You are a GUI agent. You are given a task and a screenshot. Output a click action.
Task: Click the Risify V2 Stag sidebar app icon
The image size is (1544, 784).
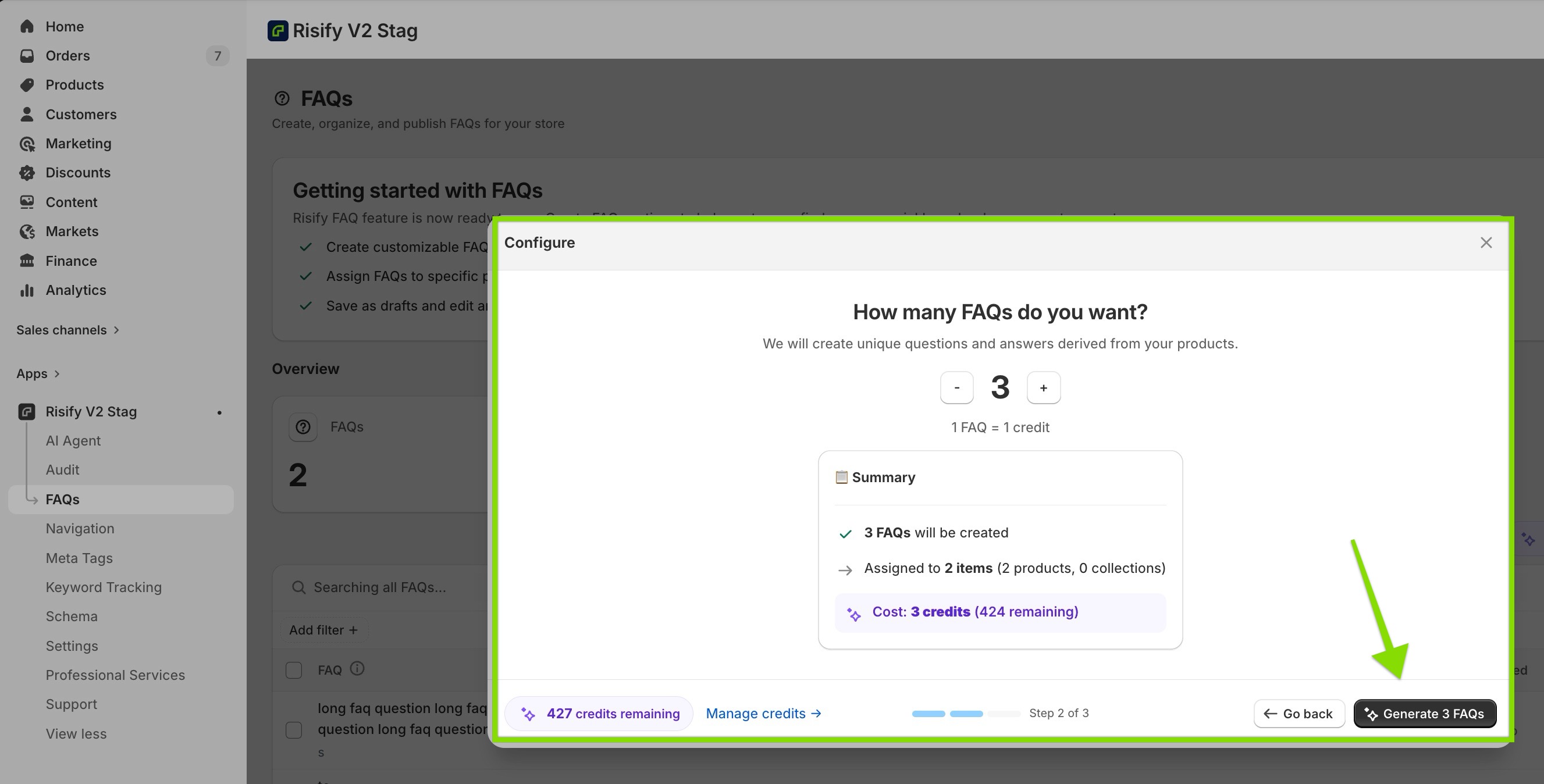click(x=26, y=412)
